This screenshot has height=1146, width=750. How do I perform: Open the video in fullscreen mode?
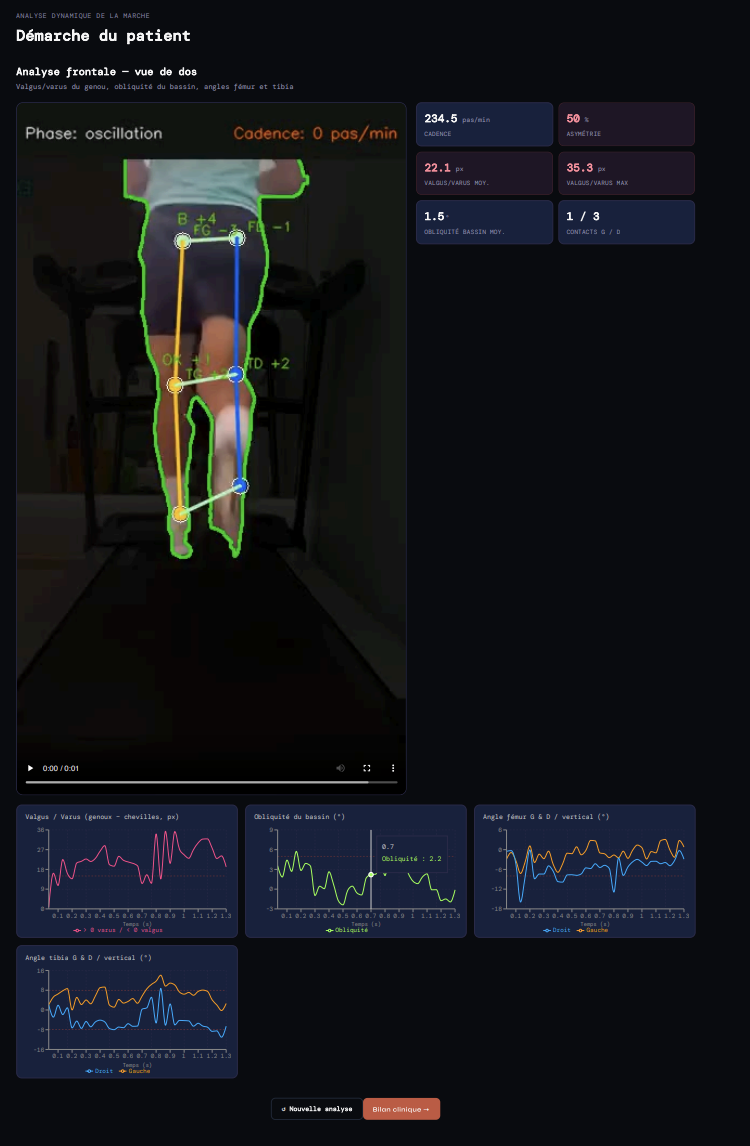(x=367, y=768)
